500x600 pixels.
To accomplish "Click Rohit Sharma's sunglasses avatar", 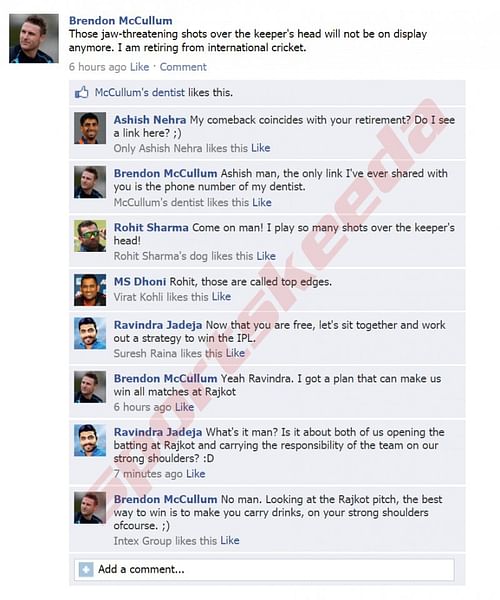I will [x=90, y=236].
